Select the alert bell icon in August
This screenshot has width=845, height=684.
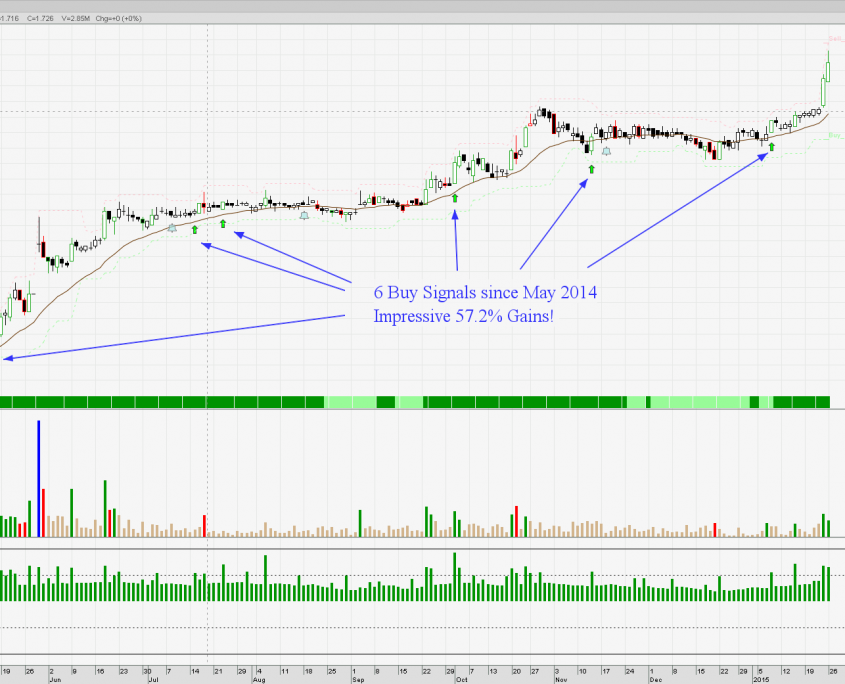tap(303, 215)
